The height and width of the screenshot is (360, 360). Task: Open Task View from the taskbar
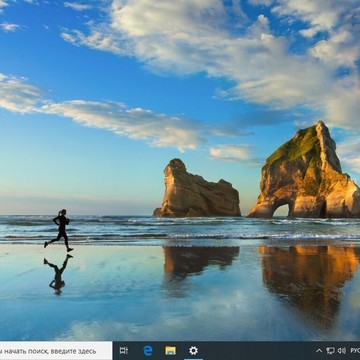click(x=124, y=351)
